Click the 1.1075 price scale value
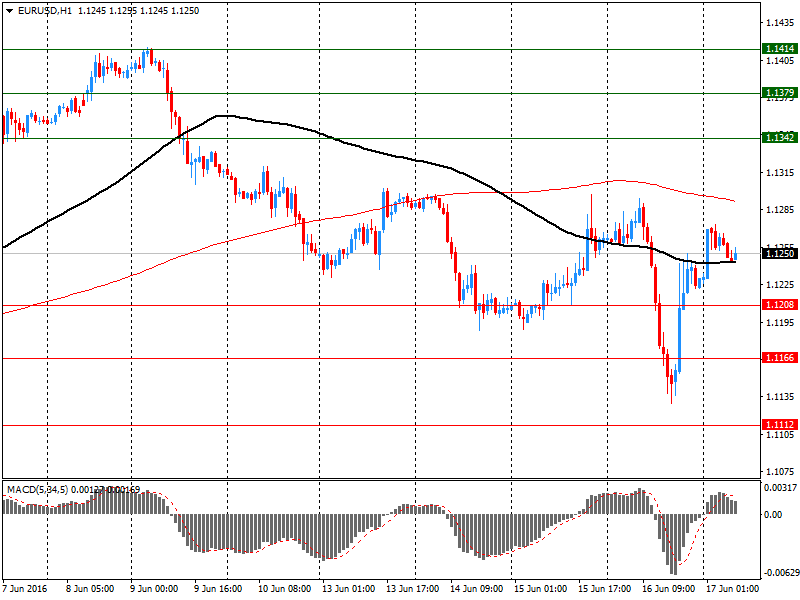800x600 pixels. coord(780,471)
